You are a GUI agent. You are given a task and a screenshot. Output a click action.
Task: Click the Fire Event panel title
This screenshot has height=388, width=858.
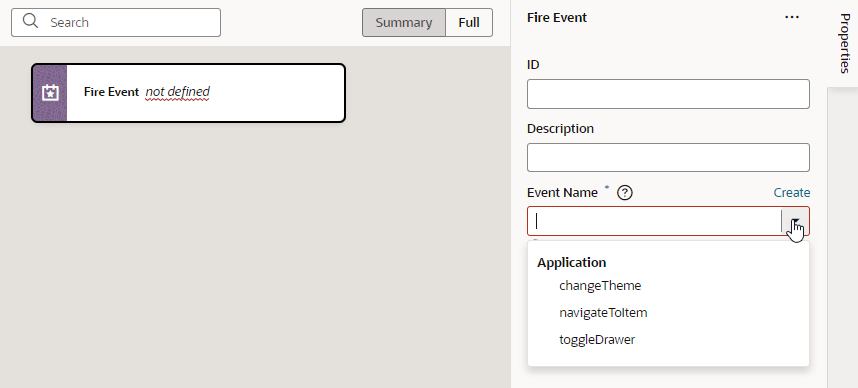click(x=556, y=18)
